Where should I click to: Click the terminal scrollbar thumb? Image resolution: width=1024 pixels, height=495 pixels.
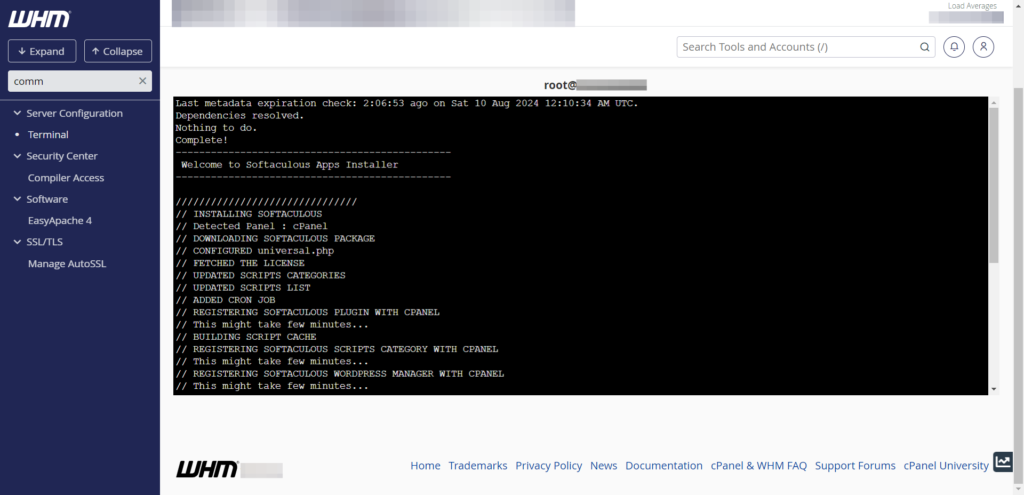tap(994, 185)
